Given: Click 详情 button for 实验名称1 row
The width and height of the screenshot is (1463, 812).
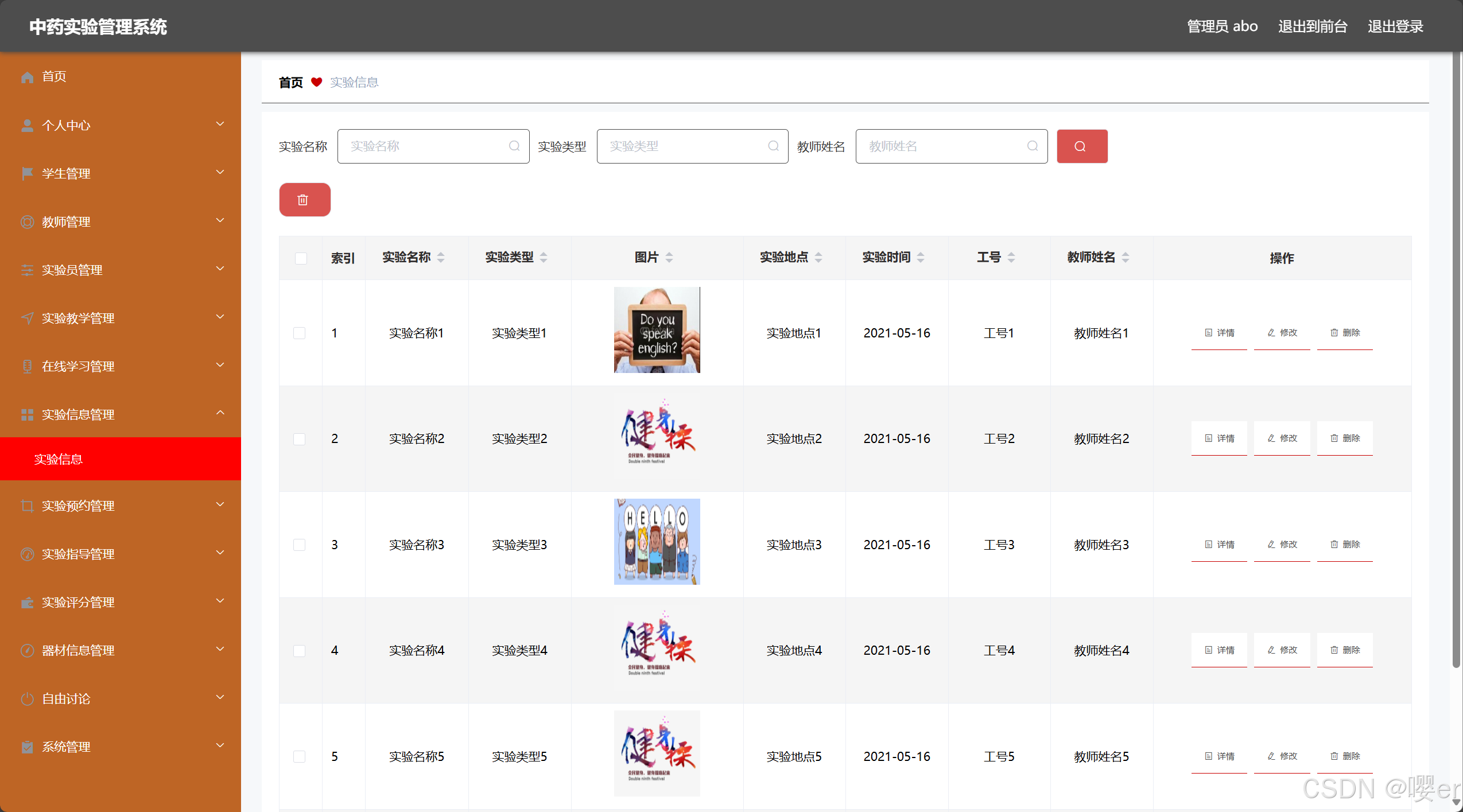Looking at the screenshot, I should click(1219, 333).
